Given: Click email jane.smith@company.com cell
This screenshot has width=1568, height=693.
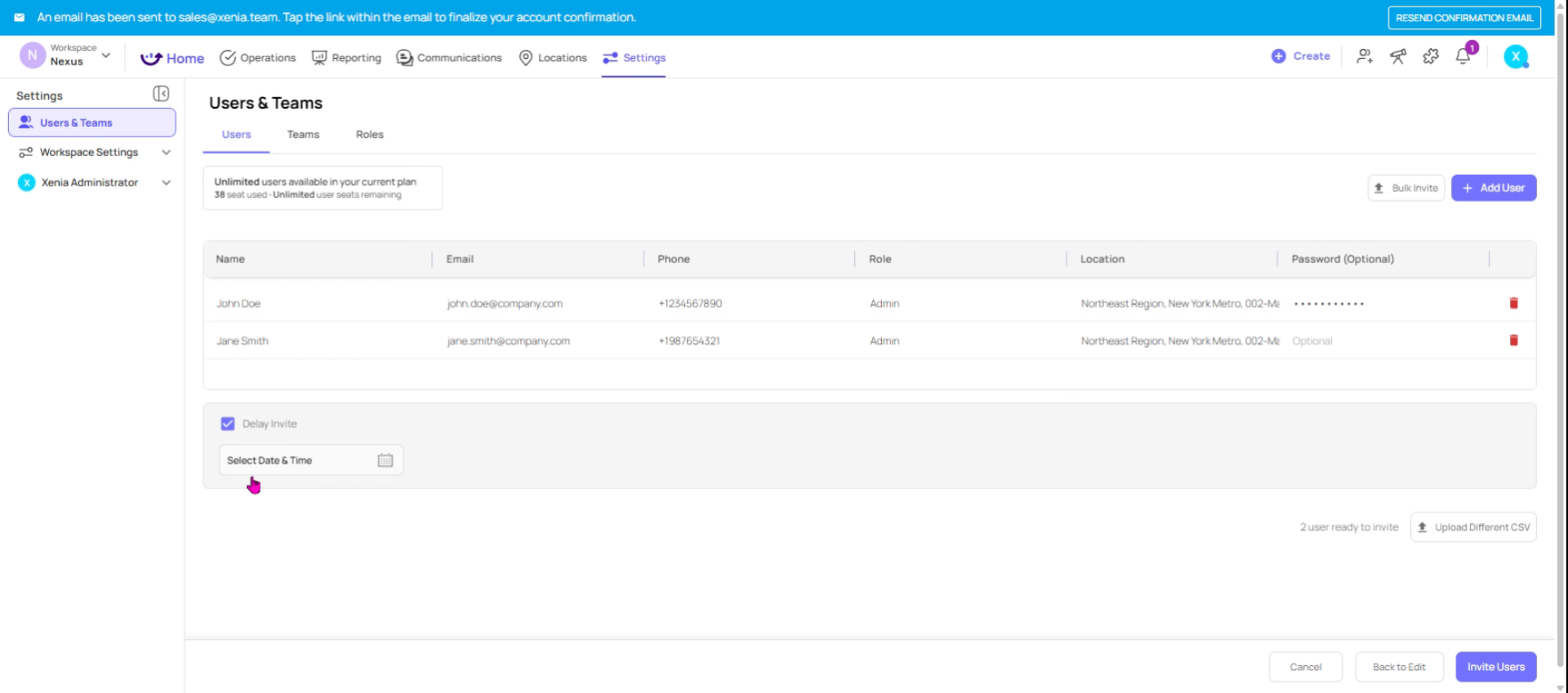Looking at the screenshot, I should (509, 341).
